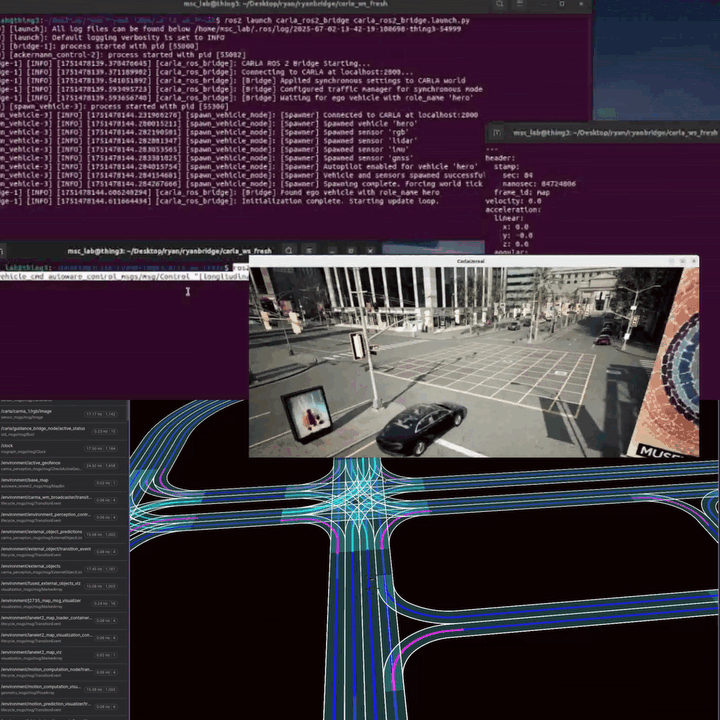The height and width of the screenshot is (720, 720).
Task: Click the ros2 launch command line in top terminal
Action: (347, 20)
